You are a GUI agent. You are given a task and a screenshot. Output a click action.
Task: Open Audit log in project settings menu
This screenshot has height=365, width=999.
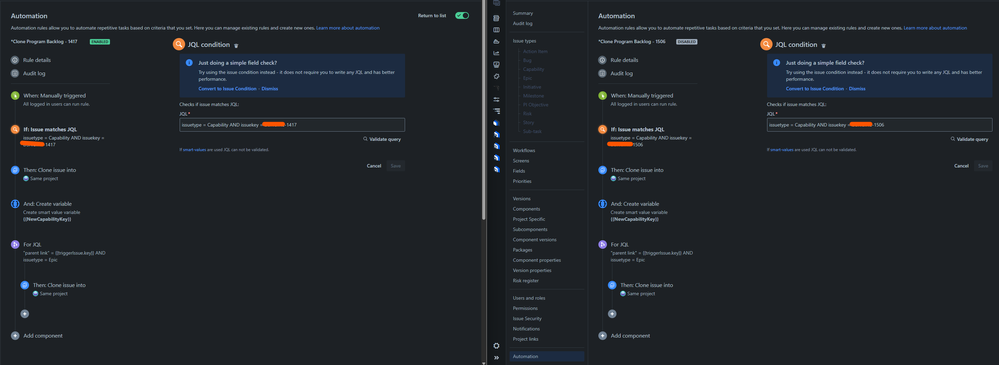coord(522,24)
